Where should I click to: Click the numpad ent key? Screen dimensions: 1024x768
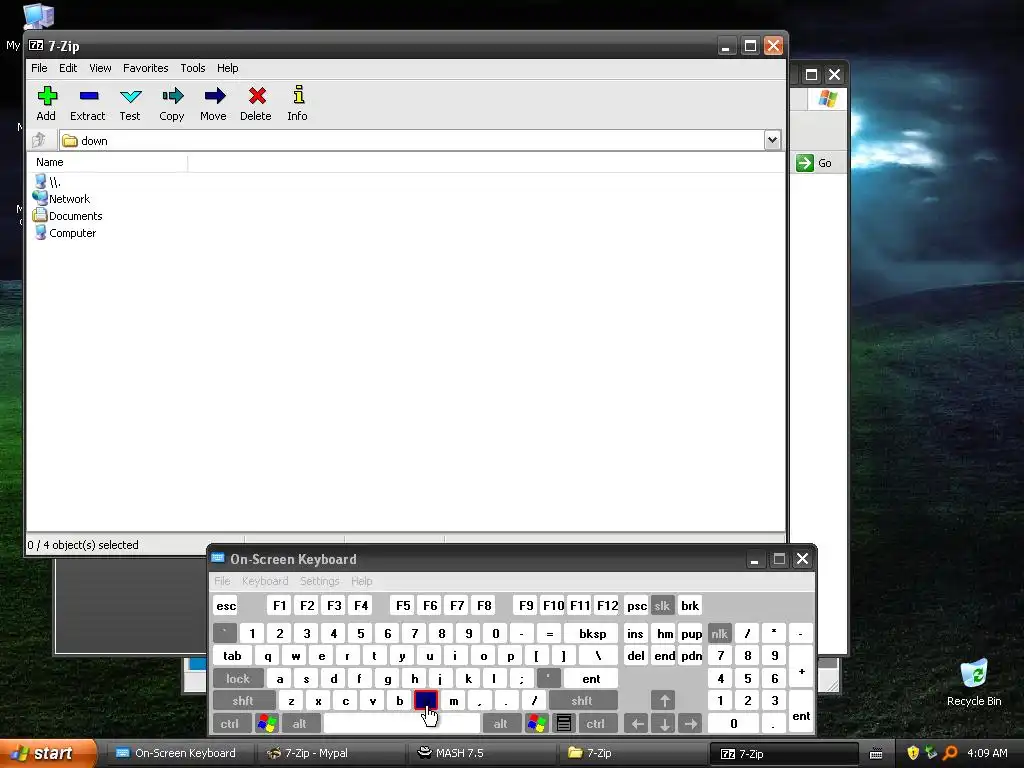point(801,712)
